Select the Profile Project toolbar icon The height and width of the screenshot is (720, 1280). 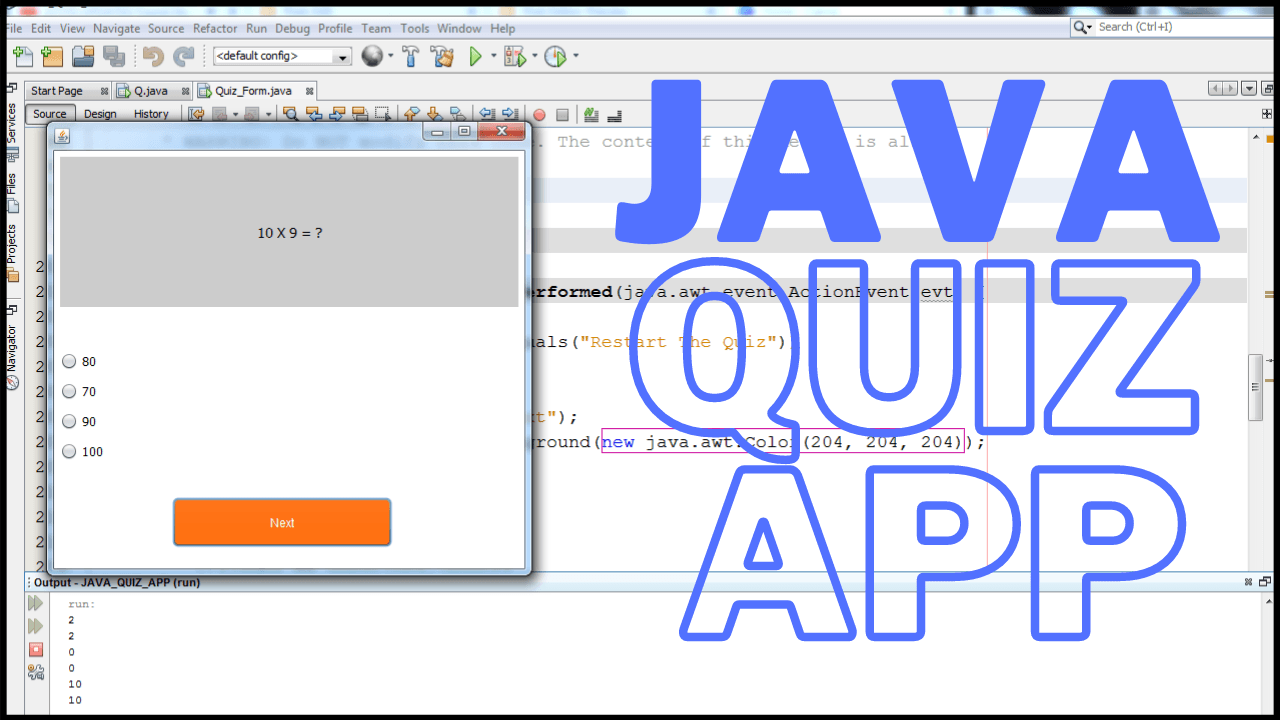(x=558, y=56)
